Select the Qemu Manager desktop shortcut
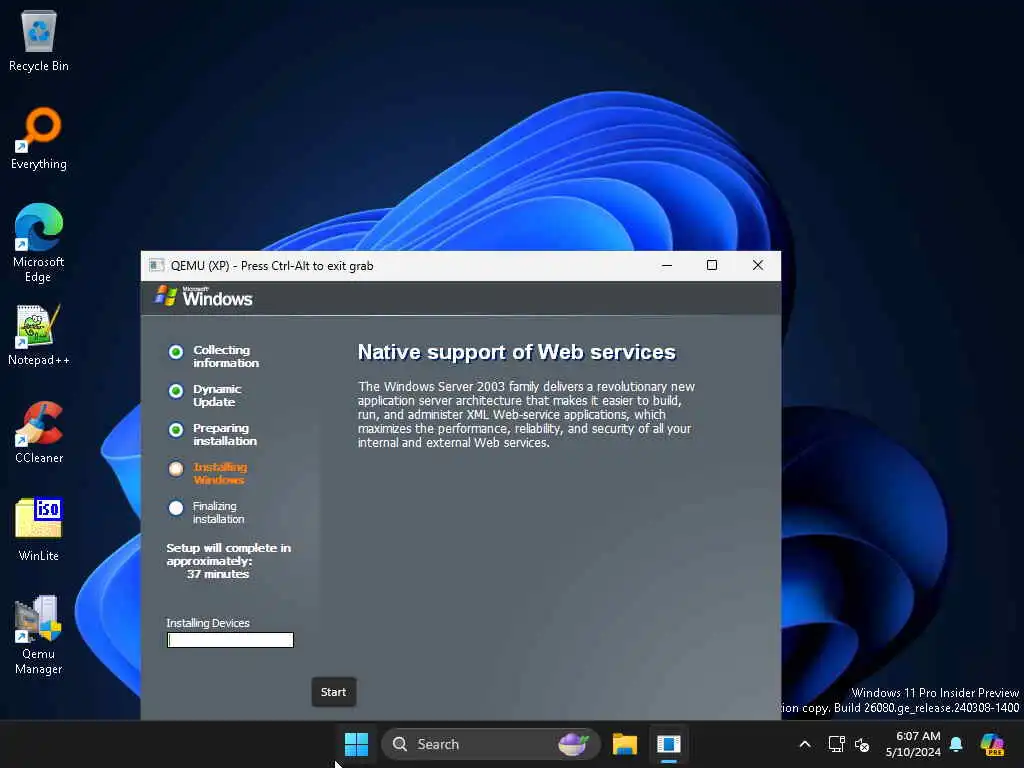Screen dimensions: 1024x768 click(39, 635)
